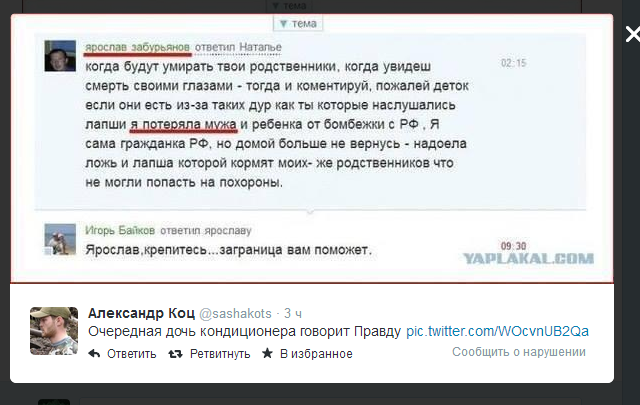Click the Александр Коц name
The image size is (640, 405).
142,313
